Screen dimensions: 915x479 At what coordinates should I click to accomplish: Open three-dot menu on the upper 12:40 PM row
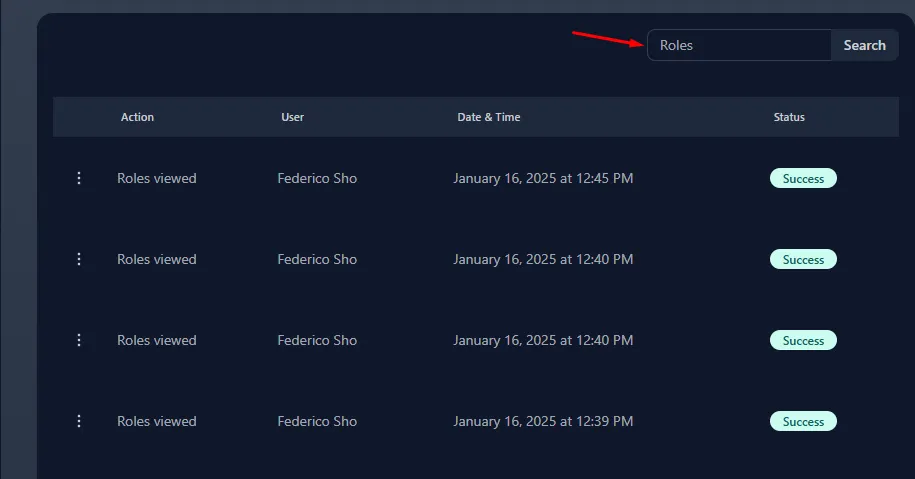(x=79, y=259)
